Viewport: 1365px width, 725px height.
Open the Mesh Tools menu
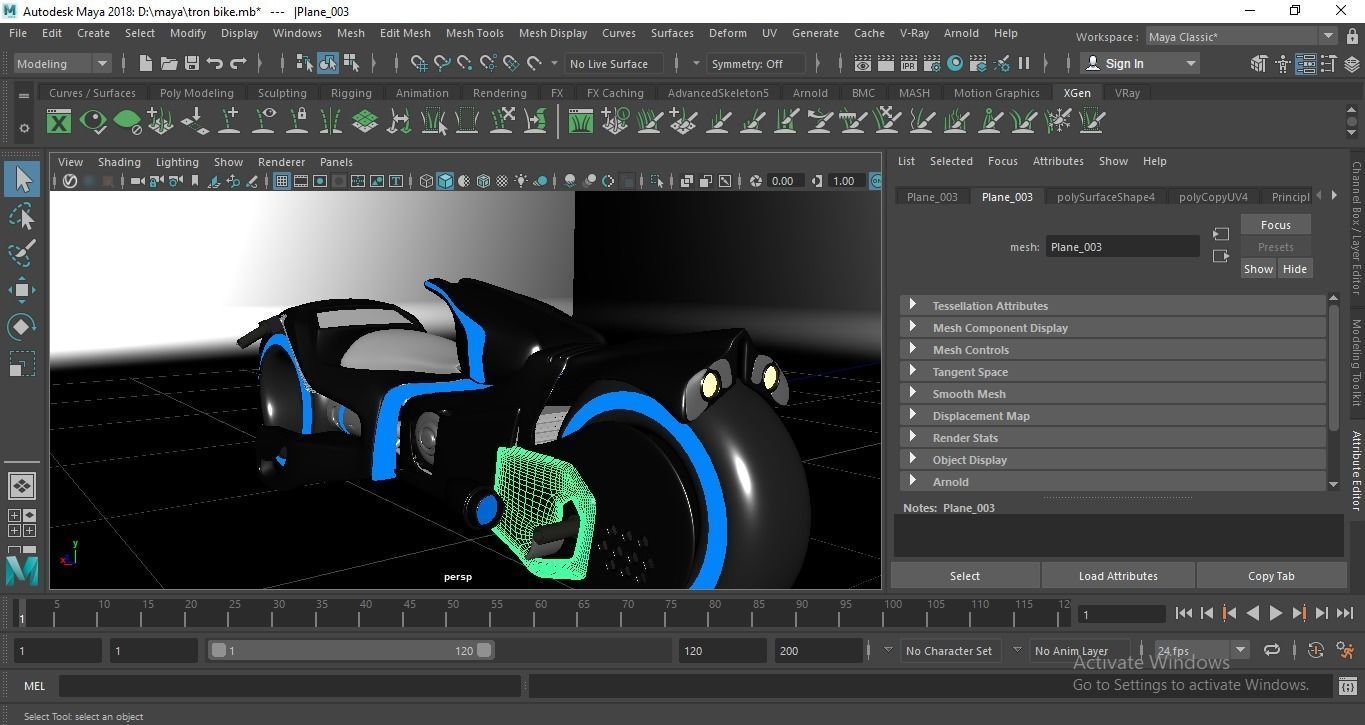coord(474,33)
